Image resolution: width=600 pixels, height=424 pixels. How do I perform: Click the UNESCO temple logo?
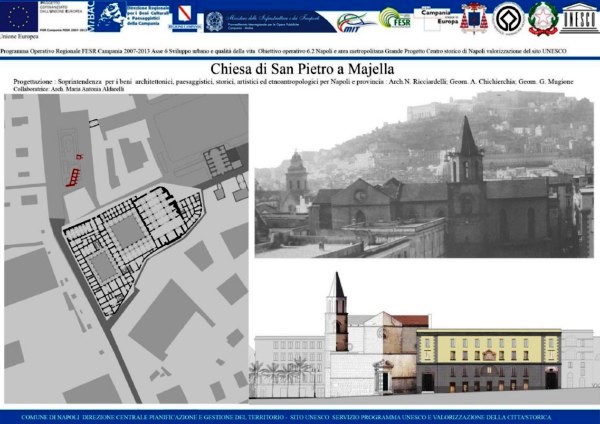(579, 18)
